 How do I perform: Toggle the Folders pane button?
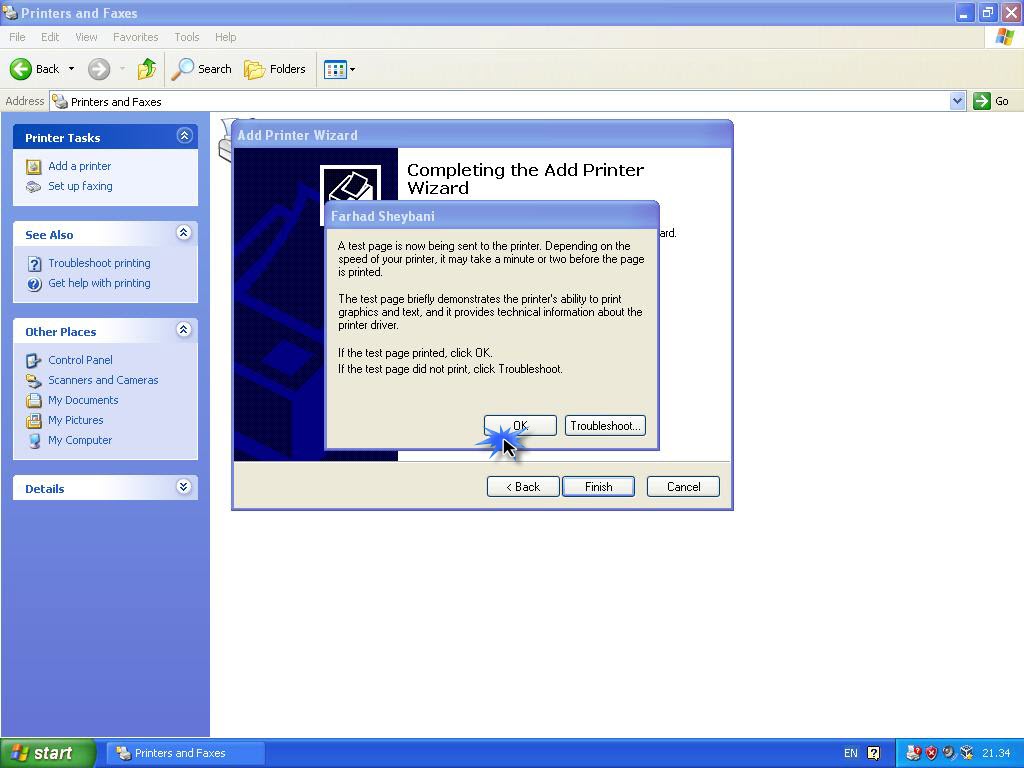pyautogui.click(x=275, y=69)
